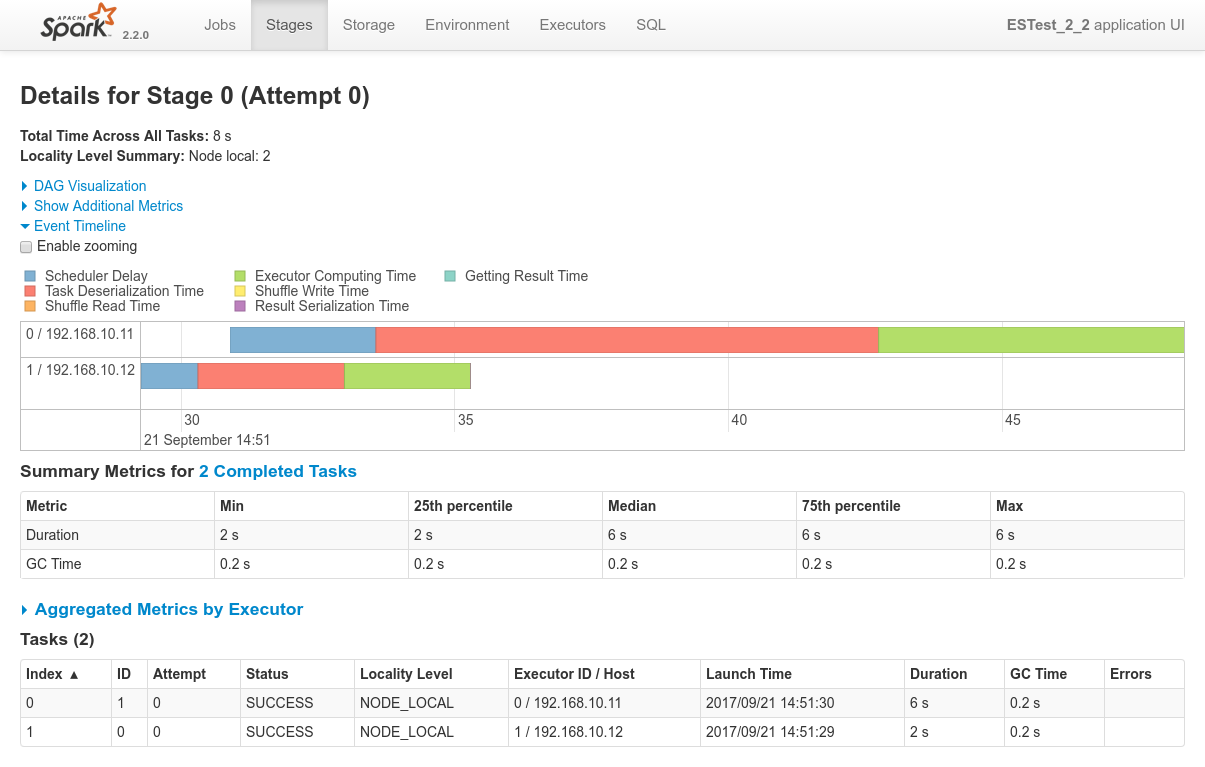Open the Stages tab
1205x767 pixels.
(x=289, y=25)
